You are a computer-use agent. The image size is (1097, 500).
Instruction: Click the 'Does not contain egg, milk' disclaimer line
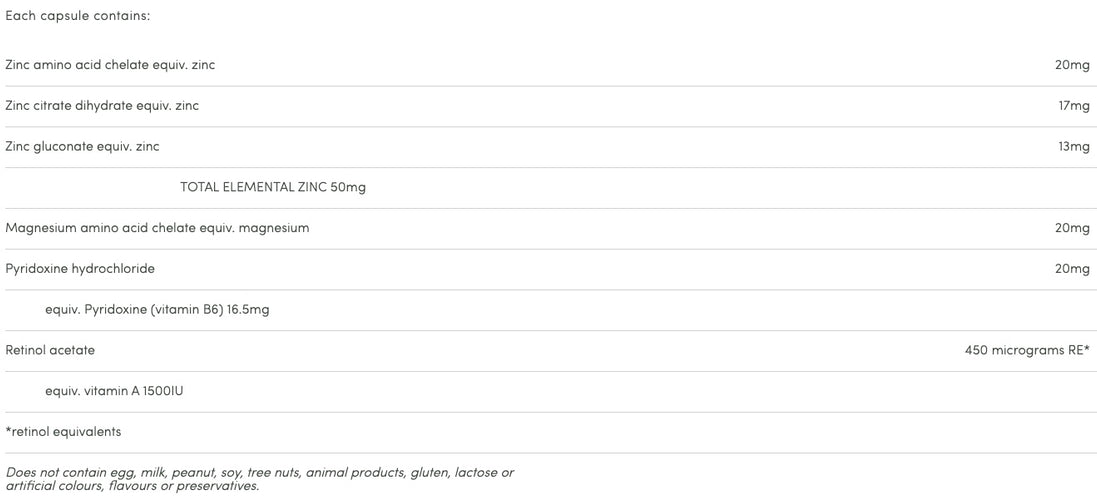click(x=259, y=472)
